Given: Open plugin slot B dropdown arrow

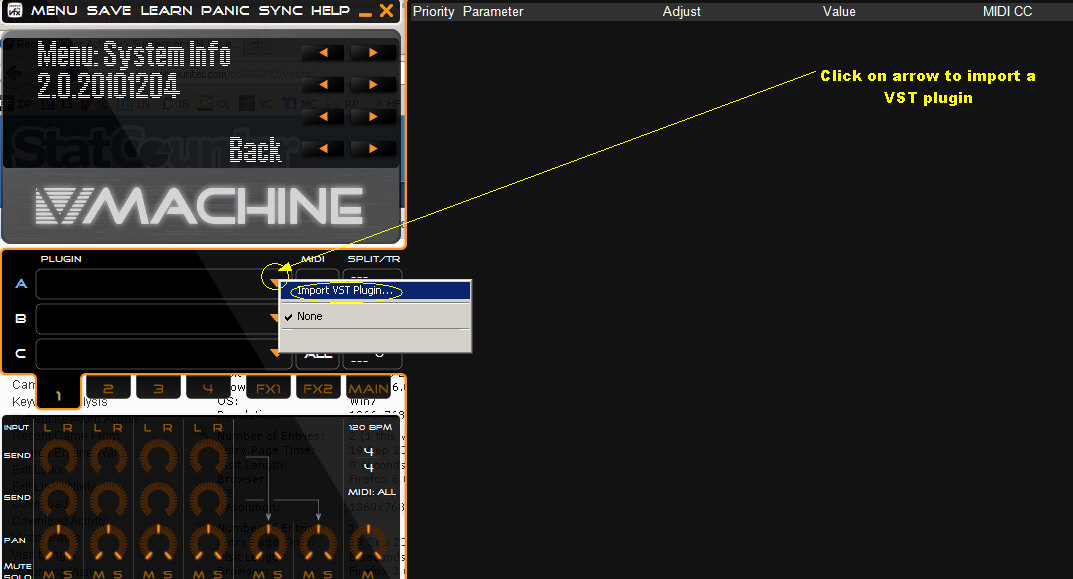Looking at the screenshot, I should pos(274,318).
